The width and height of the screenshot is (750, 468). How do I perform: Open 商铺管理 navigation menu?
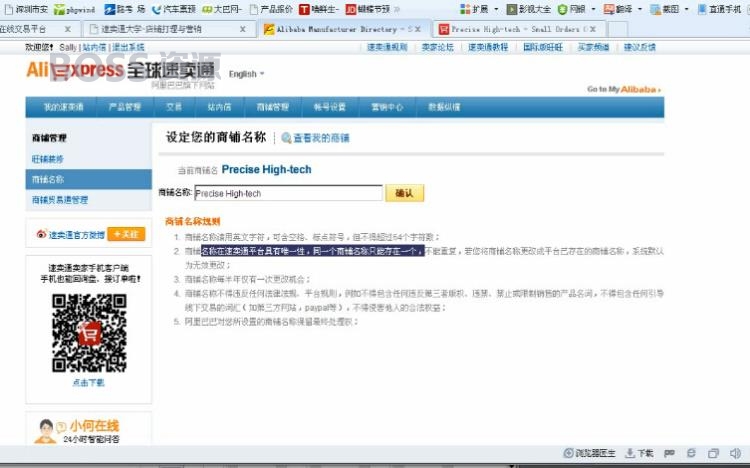tap(273, 107)
